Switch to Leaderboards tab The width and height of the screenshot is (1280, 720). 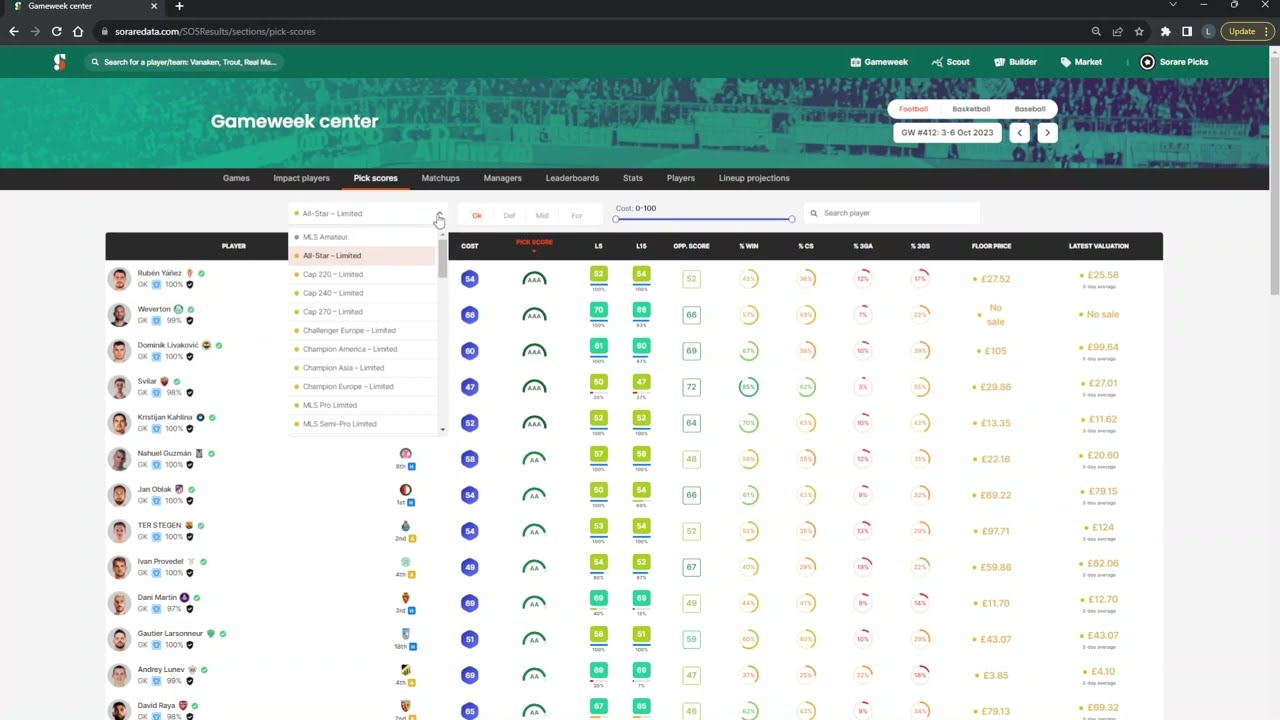(572, 178)
